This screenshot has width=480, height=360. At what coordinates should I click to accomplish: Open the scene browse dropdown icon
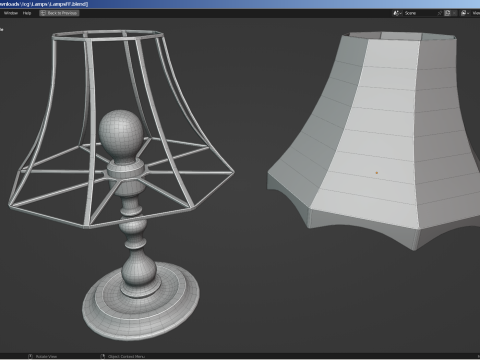pos(397,13)
